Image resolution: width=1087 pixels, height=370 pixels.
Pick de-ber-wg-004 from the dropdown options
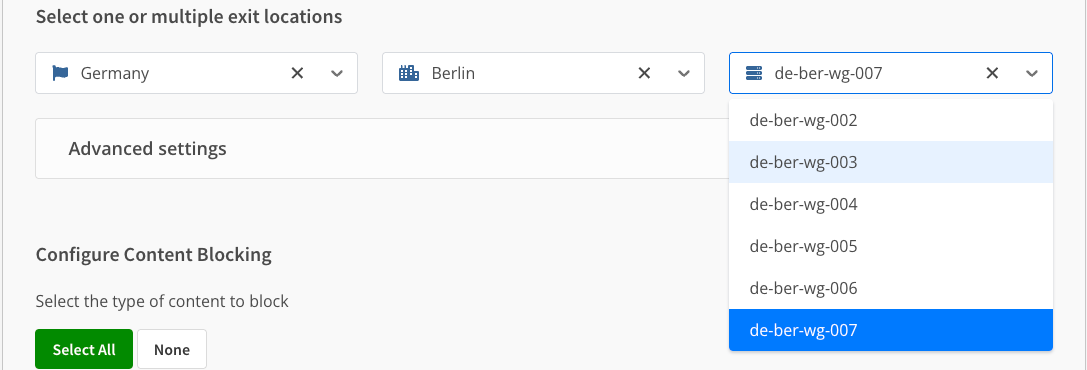click(891, 204)
